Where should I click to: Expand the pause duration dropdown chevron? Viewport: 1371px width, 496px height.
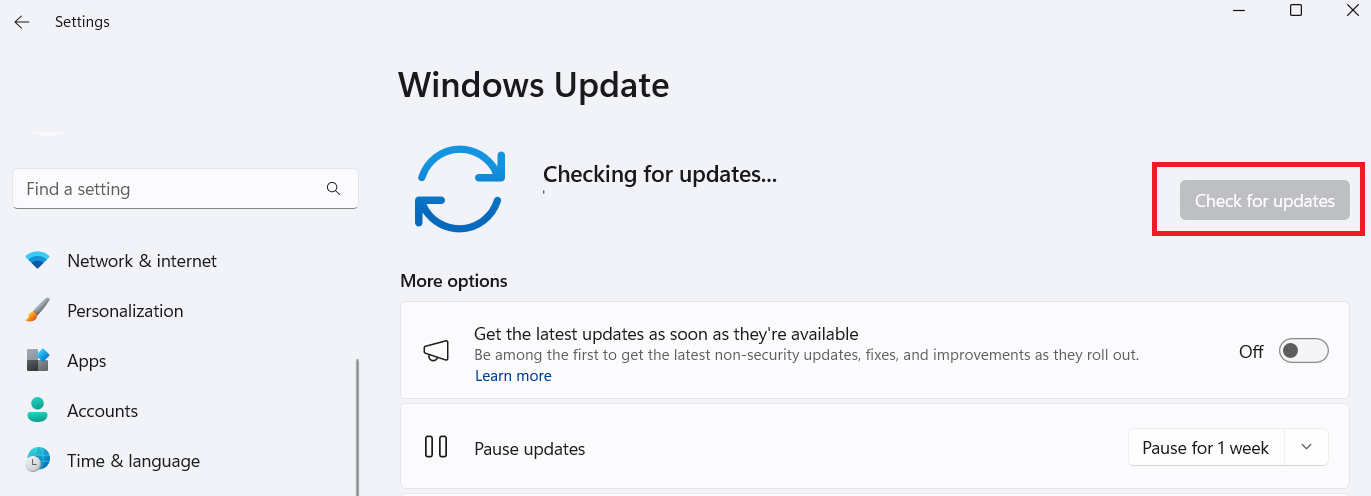1306,447
